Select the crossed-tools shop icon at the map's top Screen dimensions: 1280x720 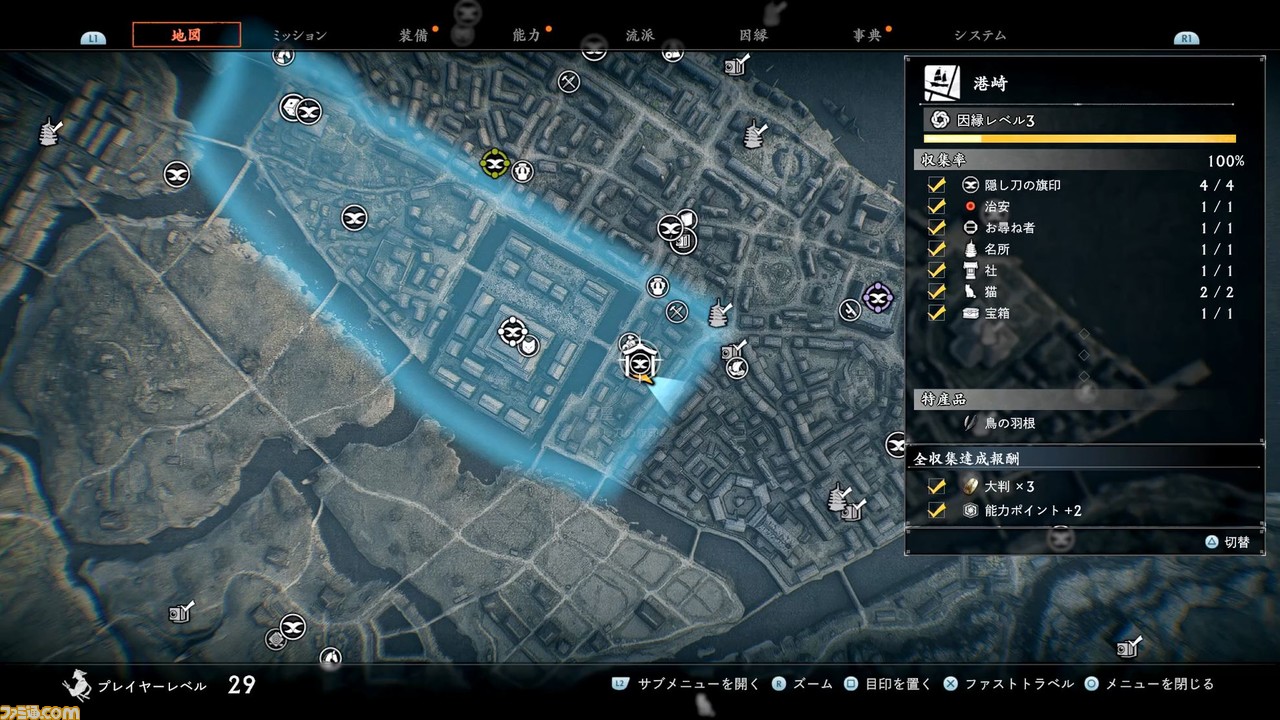click(569, 81)
